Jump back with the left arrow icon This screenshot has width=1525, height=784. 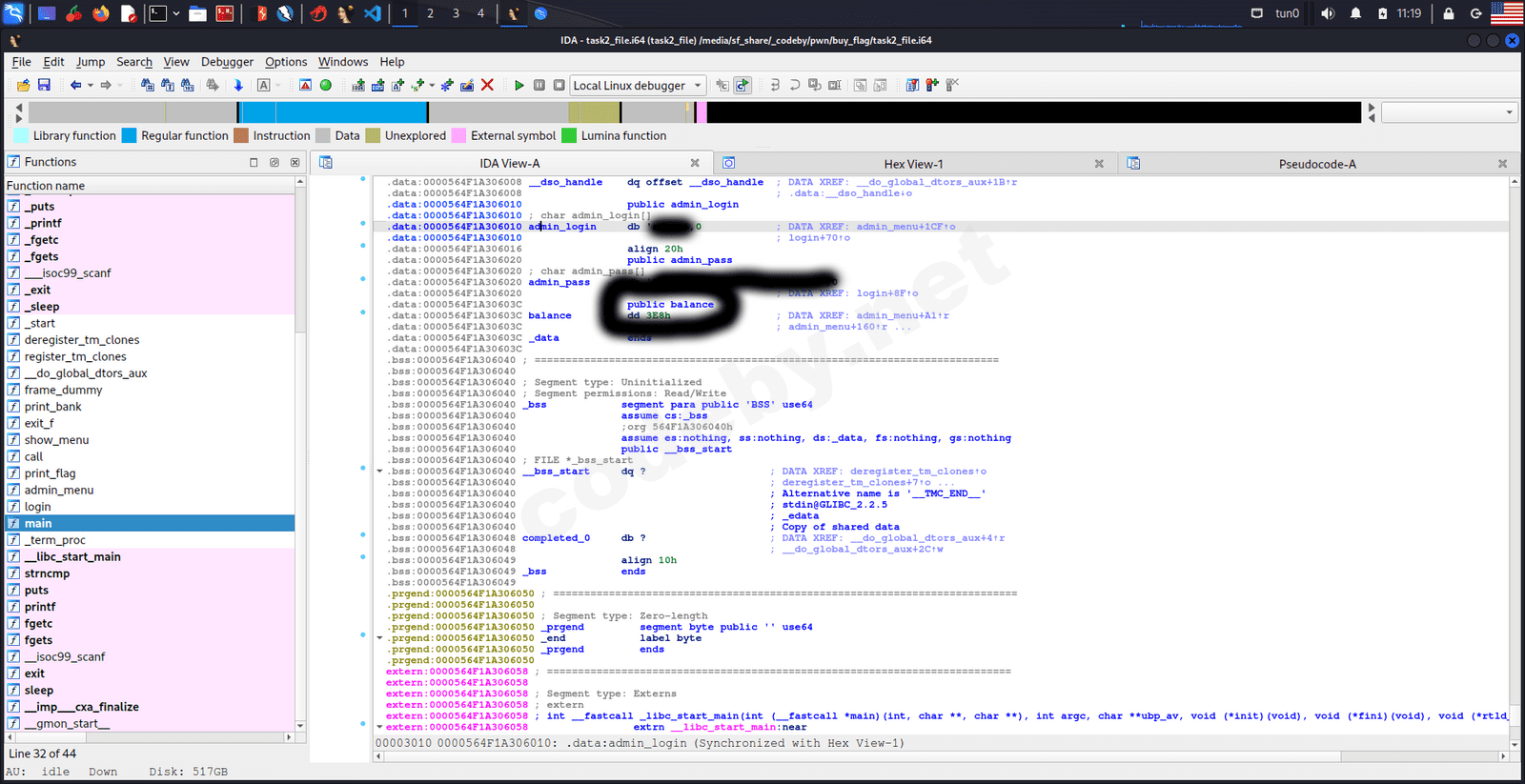pos(75,86)
